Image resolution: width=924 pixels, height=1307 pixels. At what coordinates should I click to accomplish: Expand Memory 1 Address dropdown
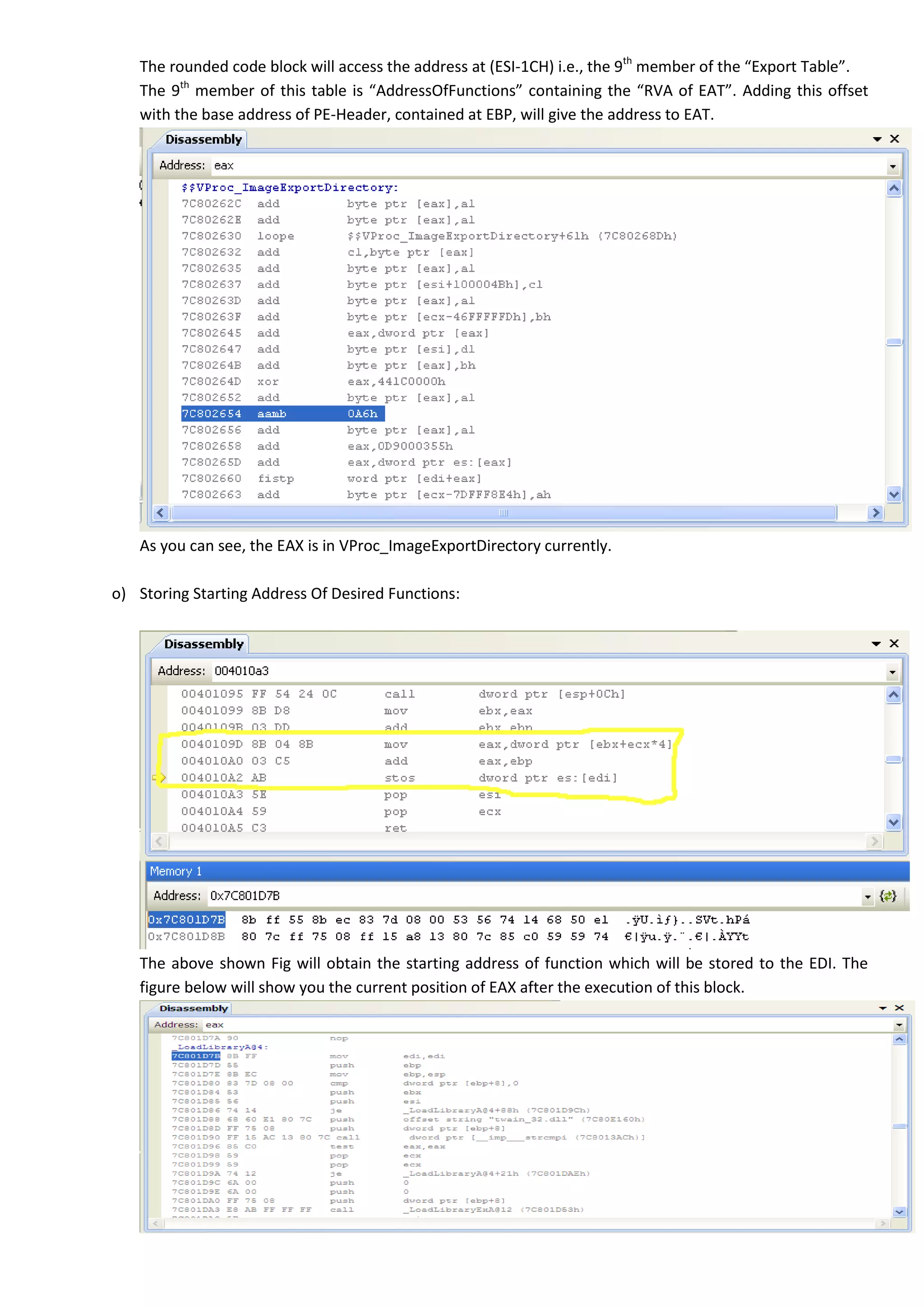[x=867, y=897]
